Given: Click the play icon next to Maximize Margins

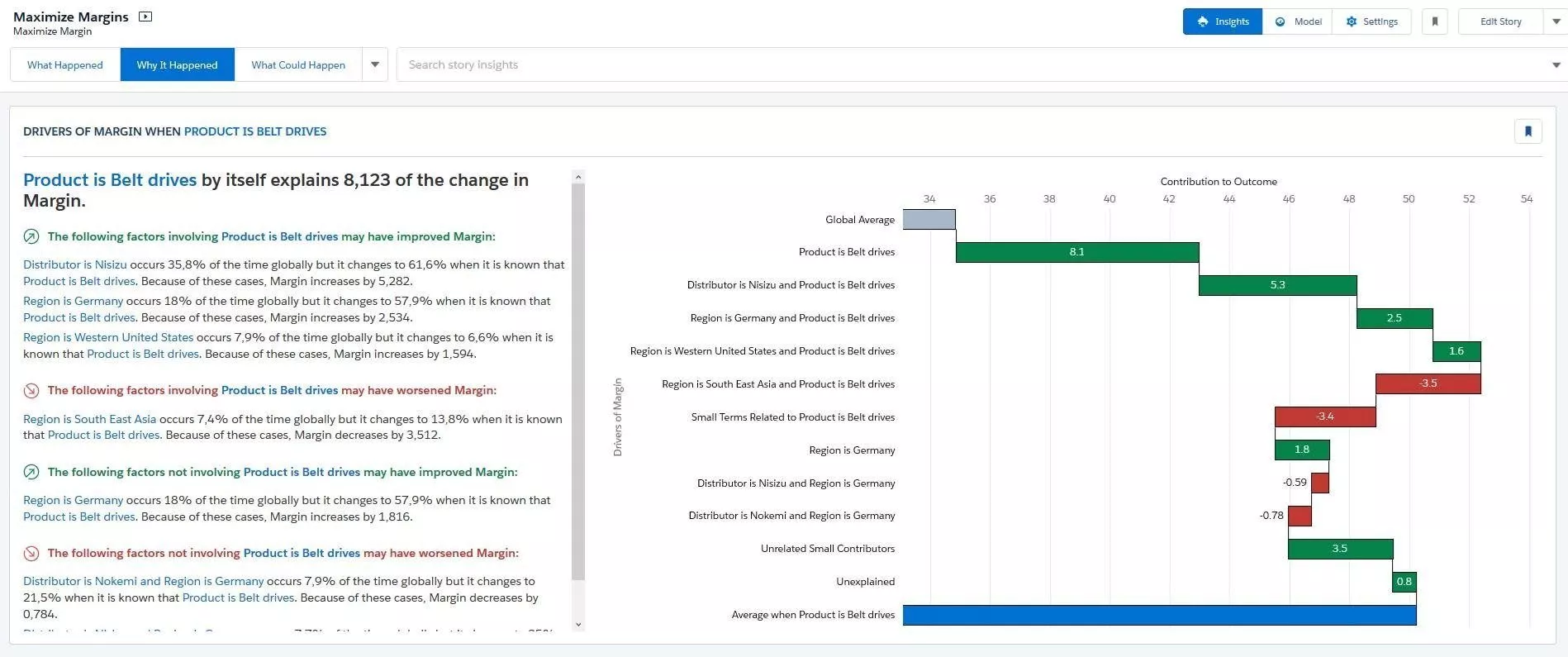Looking at the screenshot, I should [145, 17].
